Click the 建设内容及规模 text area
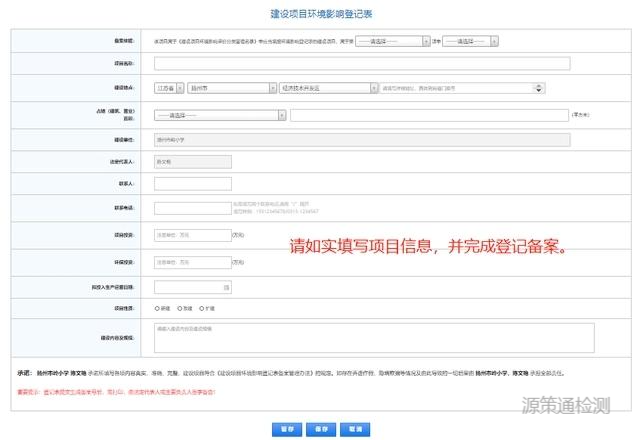Image resolution: width=640 pixels, height=440 pixels. [374, 336]
